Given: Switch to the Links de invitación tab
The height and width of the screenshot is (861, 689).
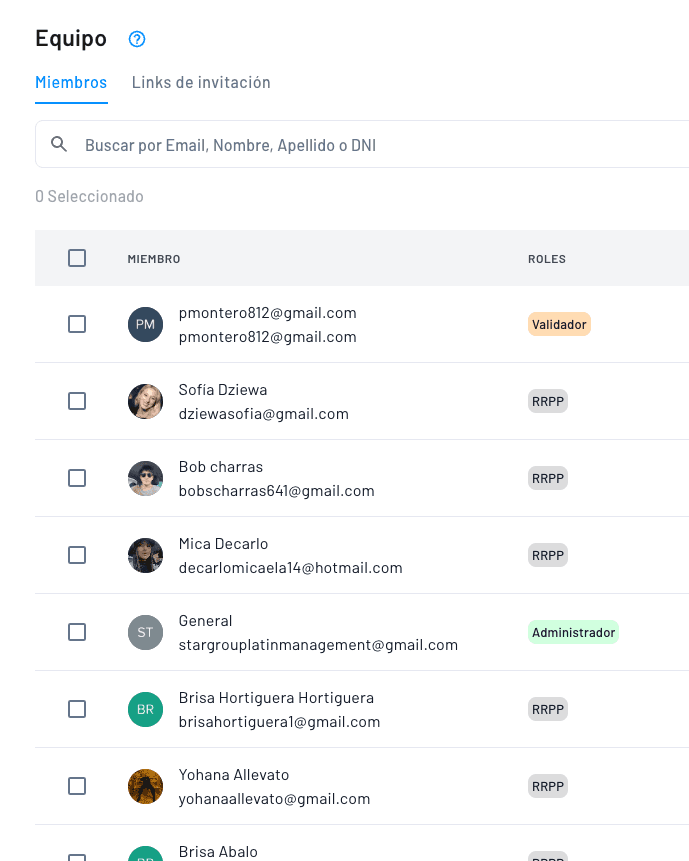Looking at the screenshot, I should pyautogui.click(x=201, y=82).
